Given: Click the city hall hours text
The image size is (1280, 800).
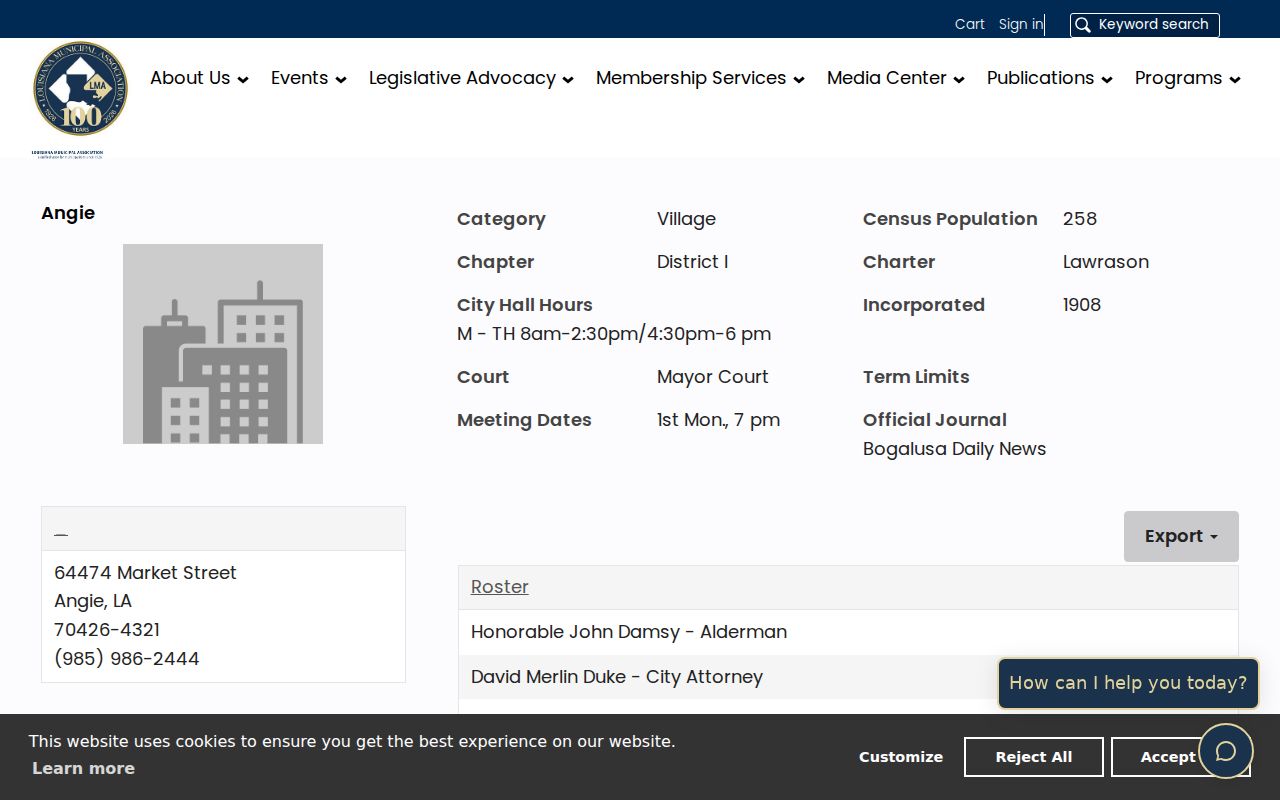Looking at the screenshot, I should tap(614, 334).
